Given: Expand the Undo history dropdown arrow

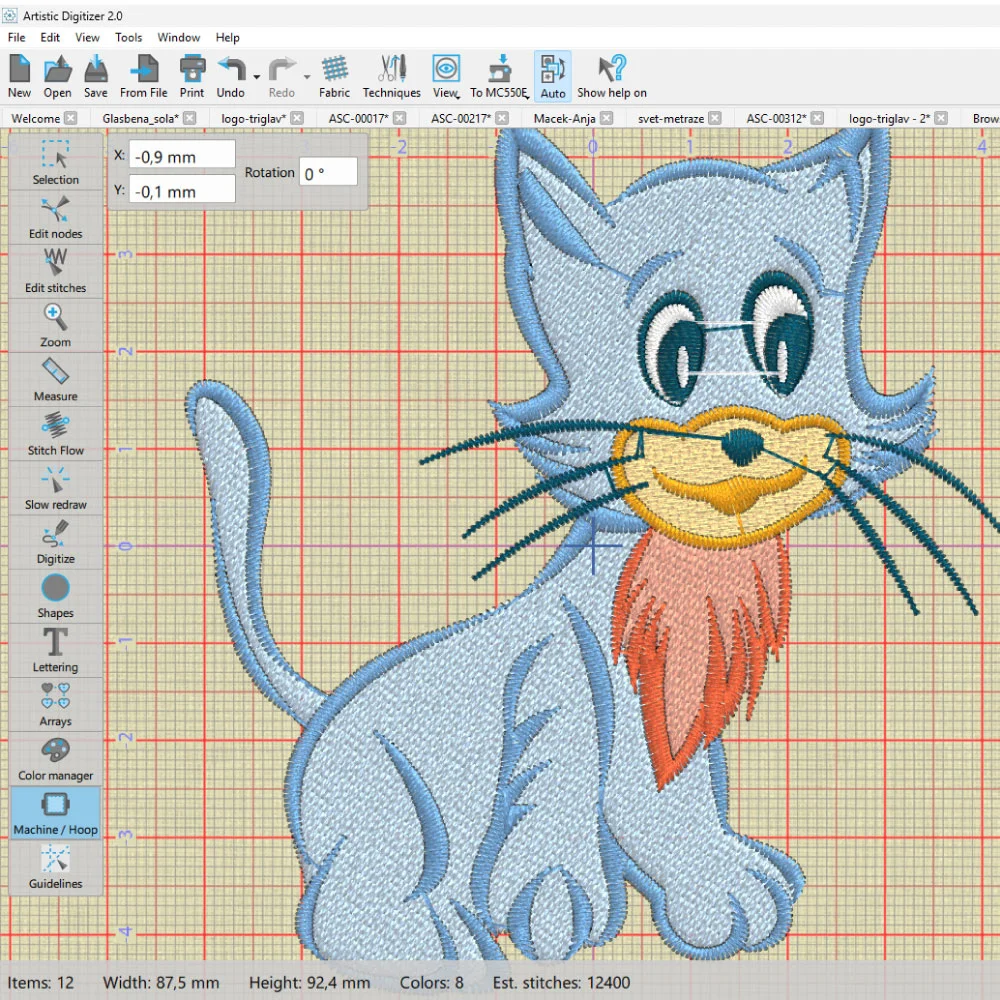Looking at the screenshot, I should pyautogui.click(x=257, y=77).
